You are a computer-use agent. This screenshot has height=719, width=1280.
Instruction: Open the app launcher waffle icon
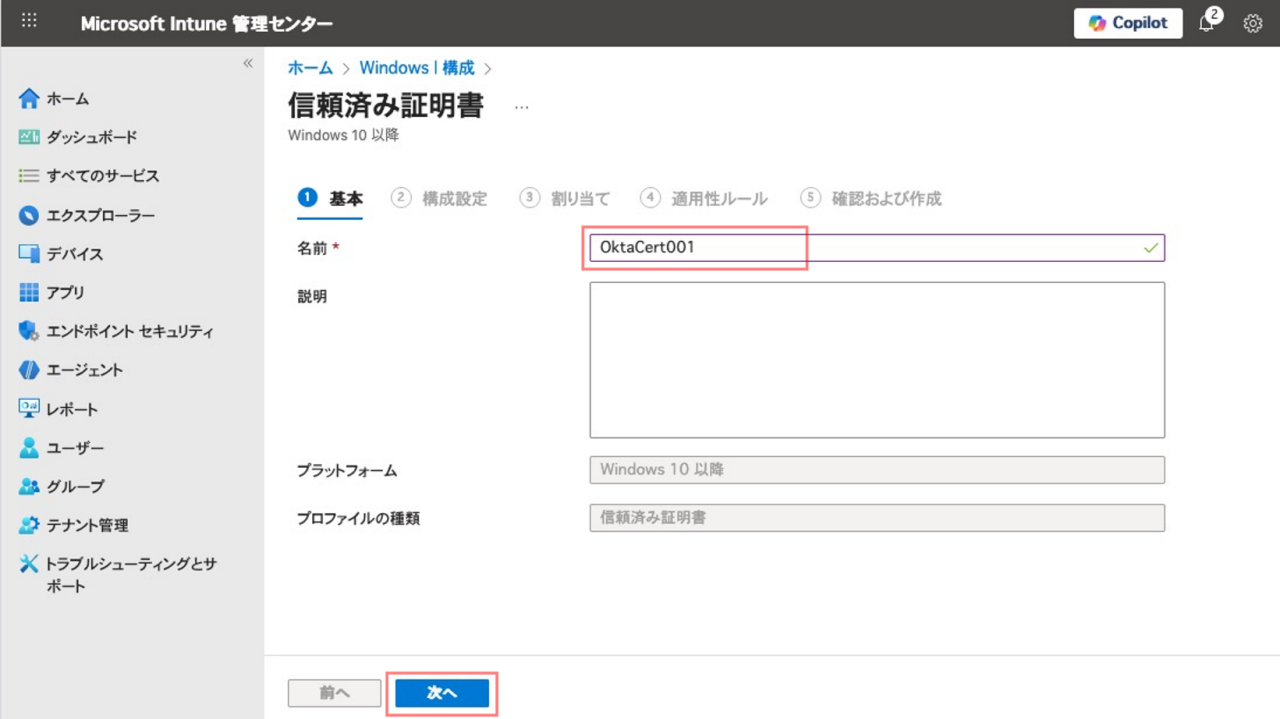click(x=29, y=21)
